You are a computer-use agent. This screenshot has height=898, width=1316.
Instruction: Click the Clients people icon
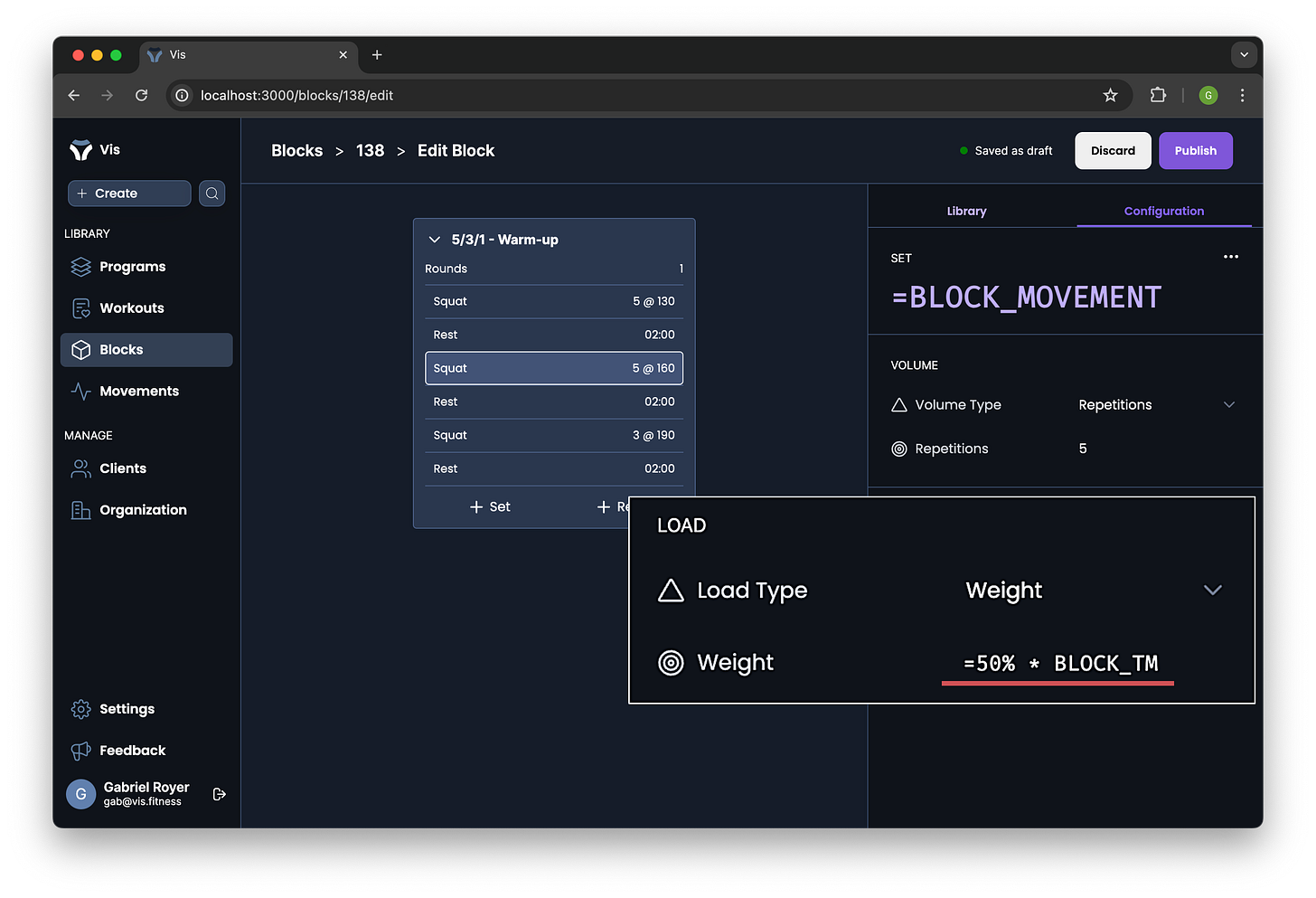pyautogui.click(x=81, y=468)
